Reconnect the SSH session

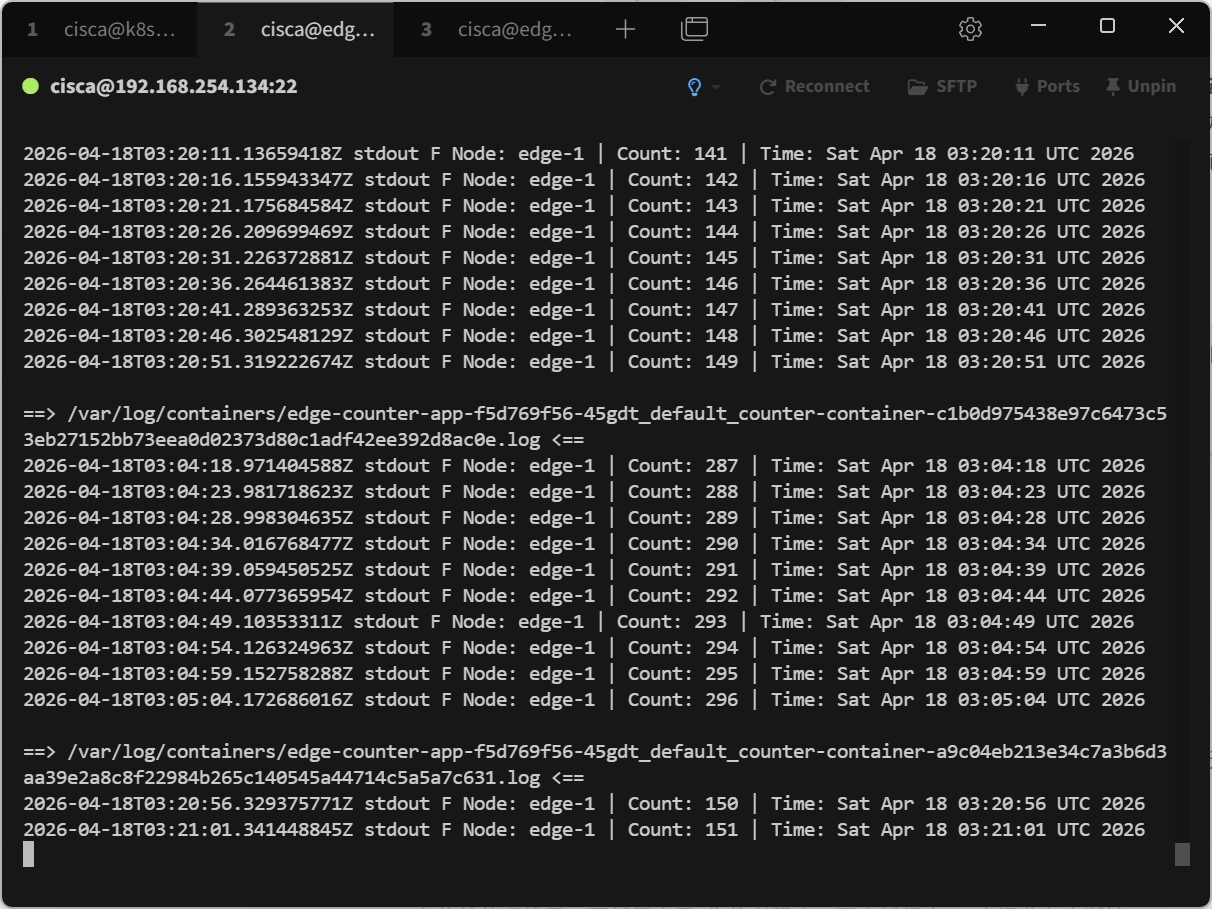[815, 87]
